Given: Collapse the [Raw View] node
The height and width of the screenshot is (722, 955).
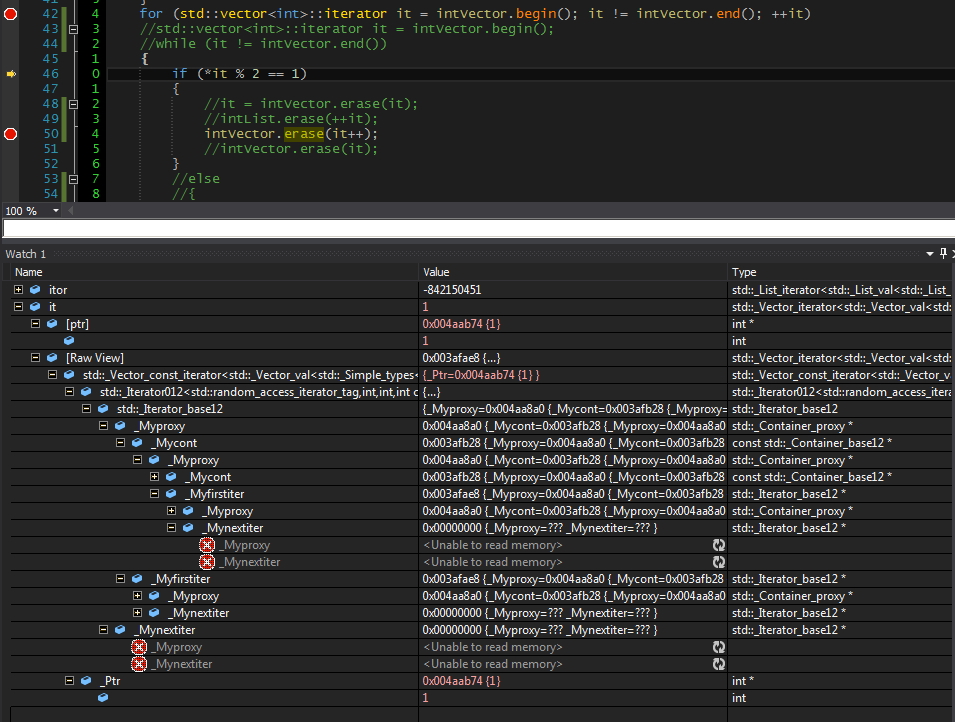Looking at the screenshot, I should coord(35,358).
